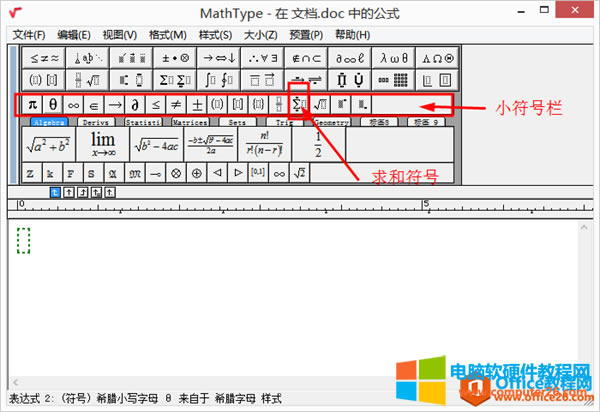The image size is (600, 412).
Task: Open the 文件(F) menu
Action: click(x=29, y=35)
